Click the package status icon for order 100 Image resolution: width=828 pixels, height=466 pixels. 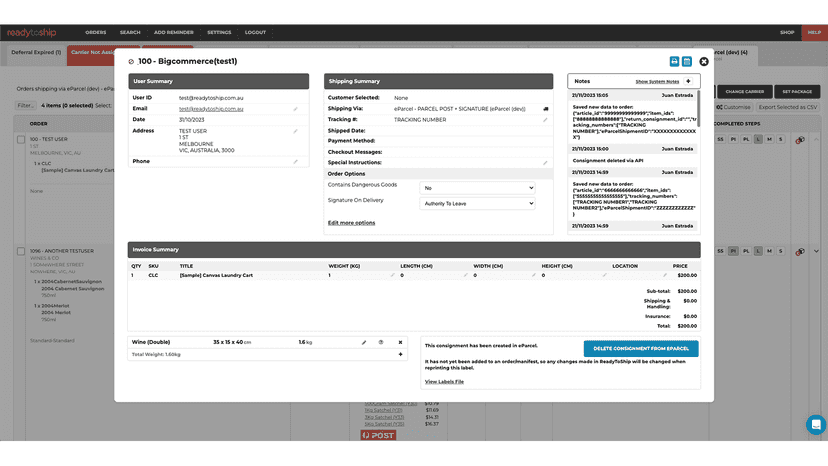[801, 140]
